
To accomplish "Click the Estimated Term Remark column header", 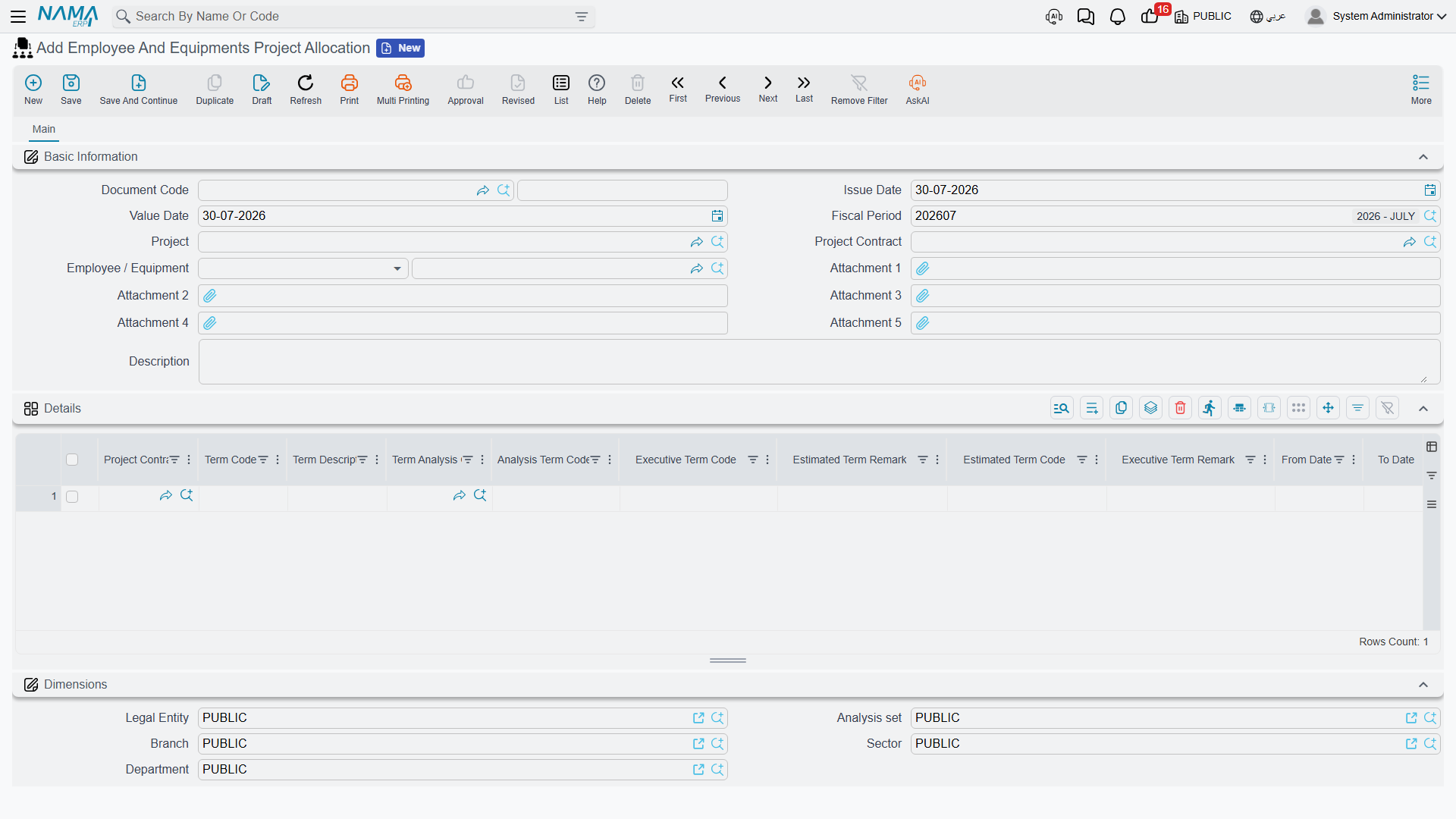I will [x=849, y=460].
